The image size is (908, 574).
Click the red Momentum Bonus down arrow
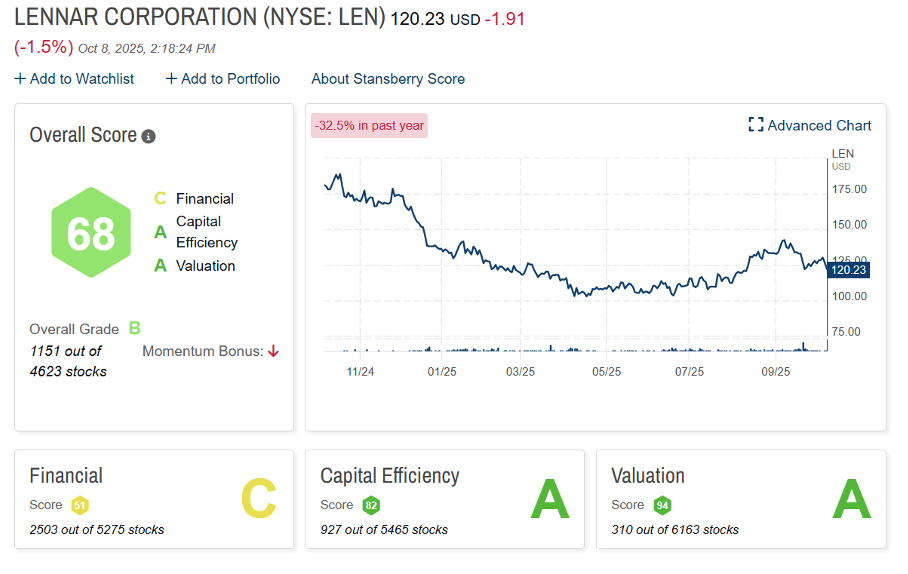click(273, 351)
